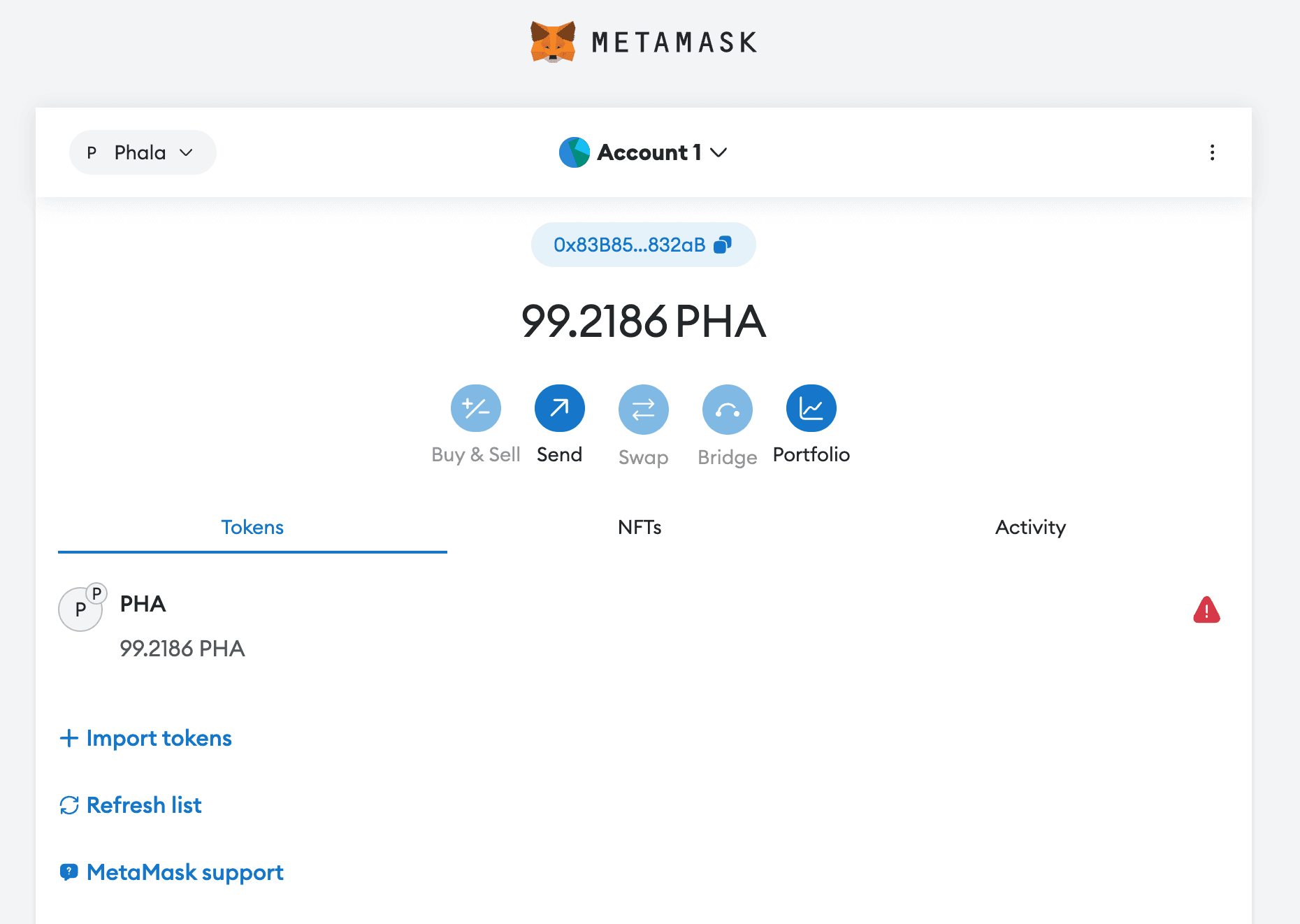1300x924 pixels.
Task: Select the Tokens tab
Action: tap(252, 527)
